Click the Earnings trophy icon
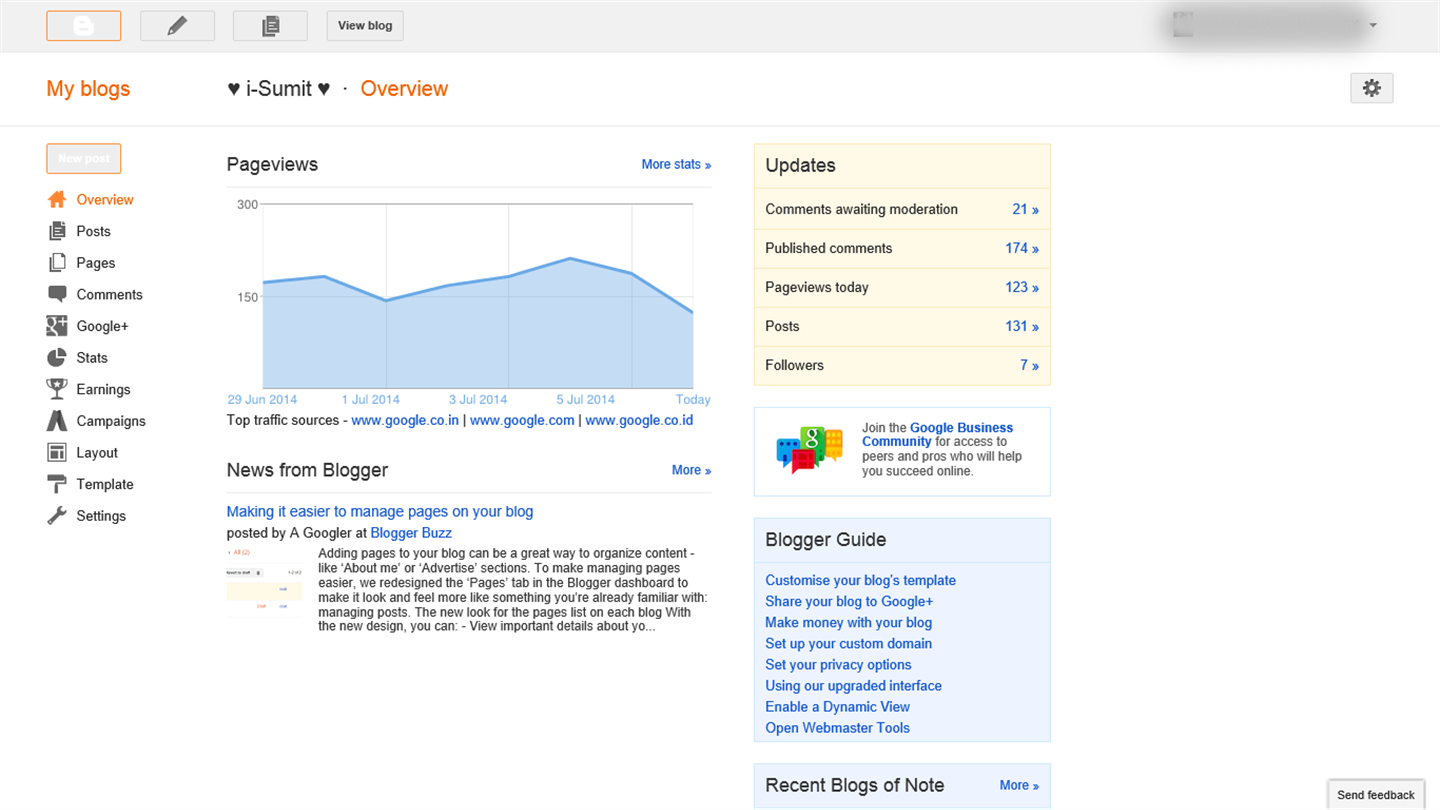 (x=57, y=389)
